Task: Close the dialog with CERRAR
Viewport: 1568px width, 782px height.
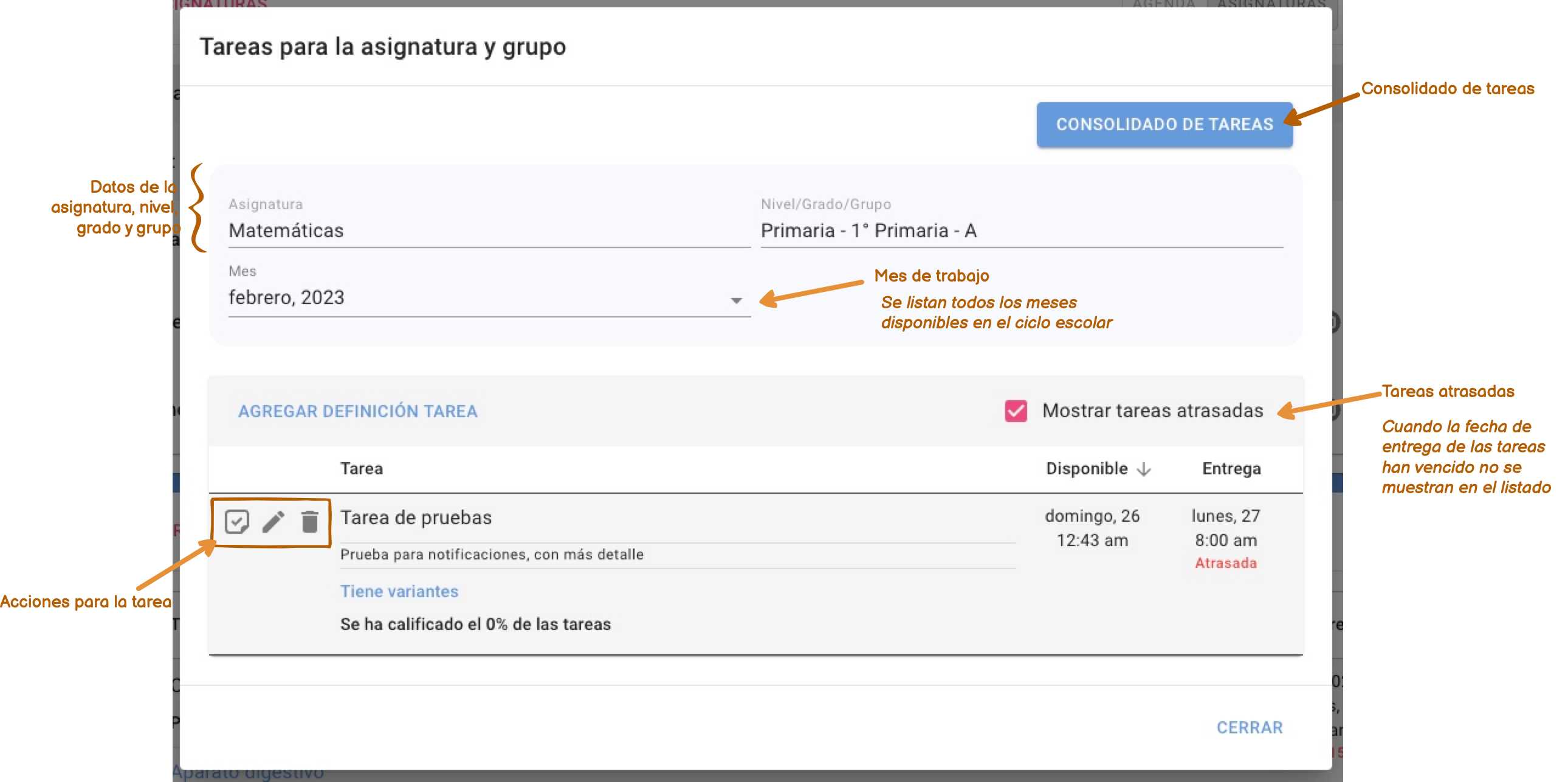Action: (1249, 727)
